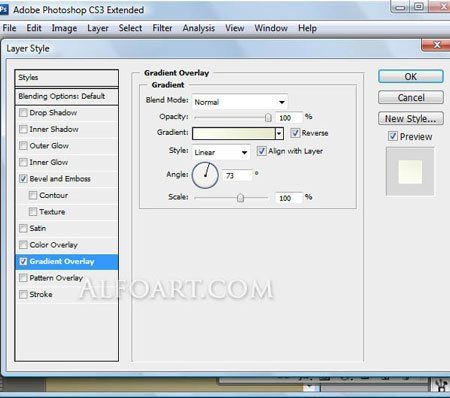
Task: Open the View menu
Action: [x=235, y=28]
